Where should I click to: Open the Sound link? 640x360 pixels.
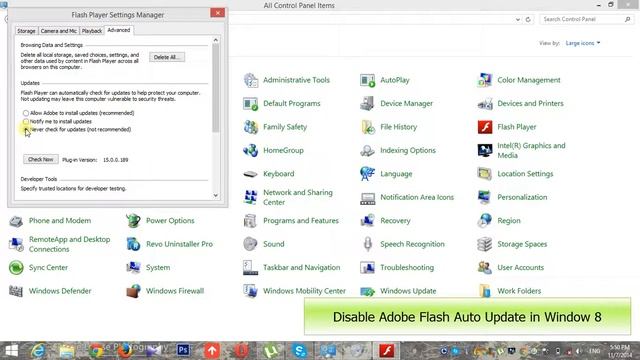(273, 244)
